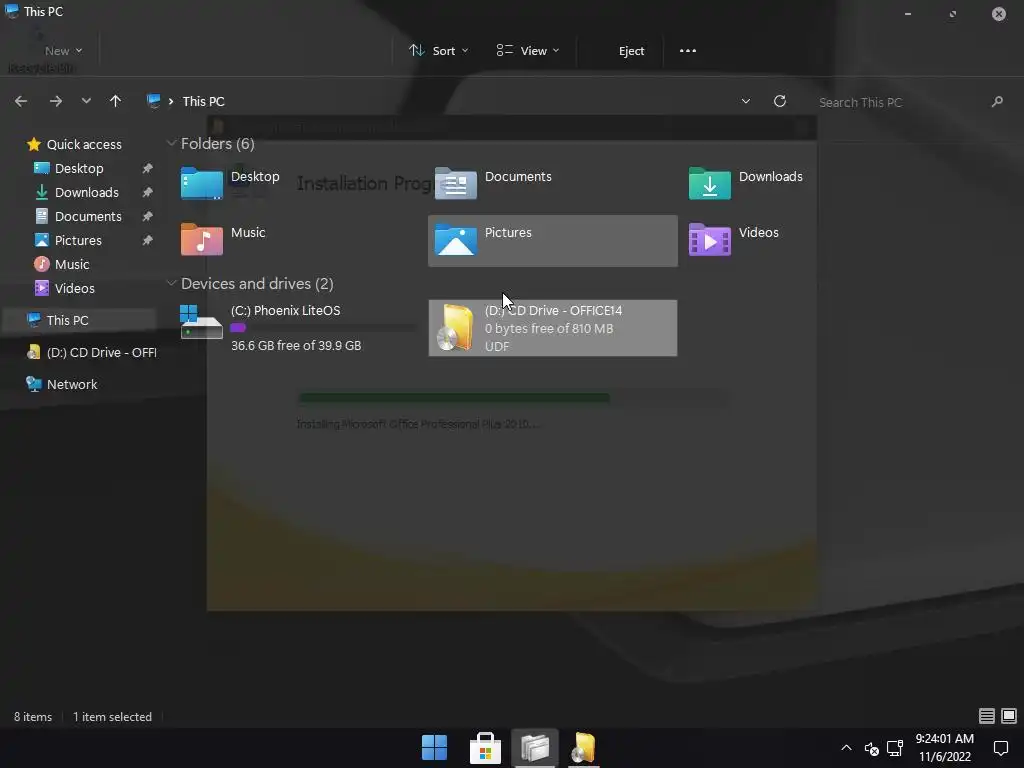Viewport: 1024px width, 768px height.
Task: Click the network tray icon
Action: (x=895, y=748)
